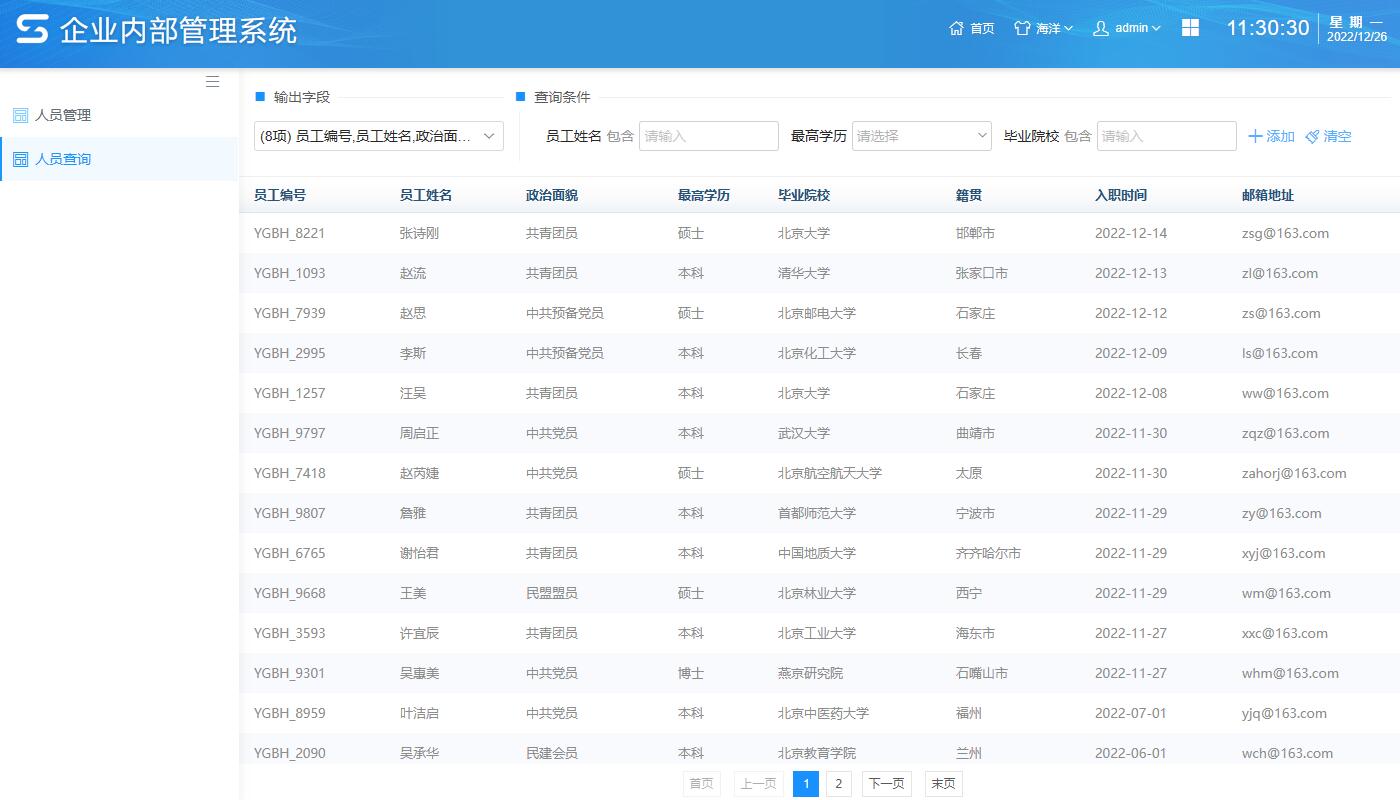
Task: Click the 毕业院校 input field
Action: coord(1166,135)
